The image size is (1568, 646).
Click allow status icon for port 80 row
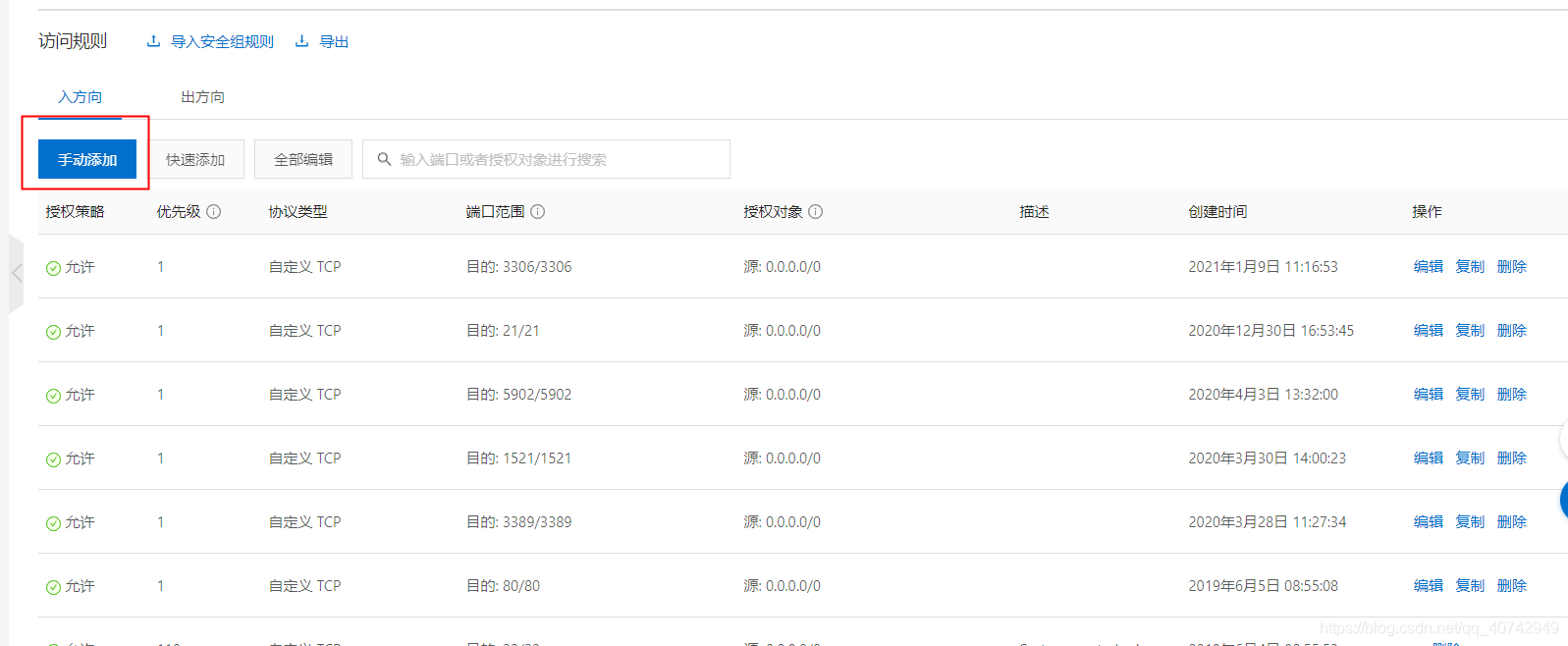53,587
